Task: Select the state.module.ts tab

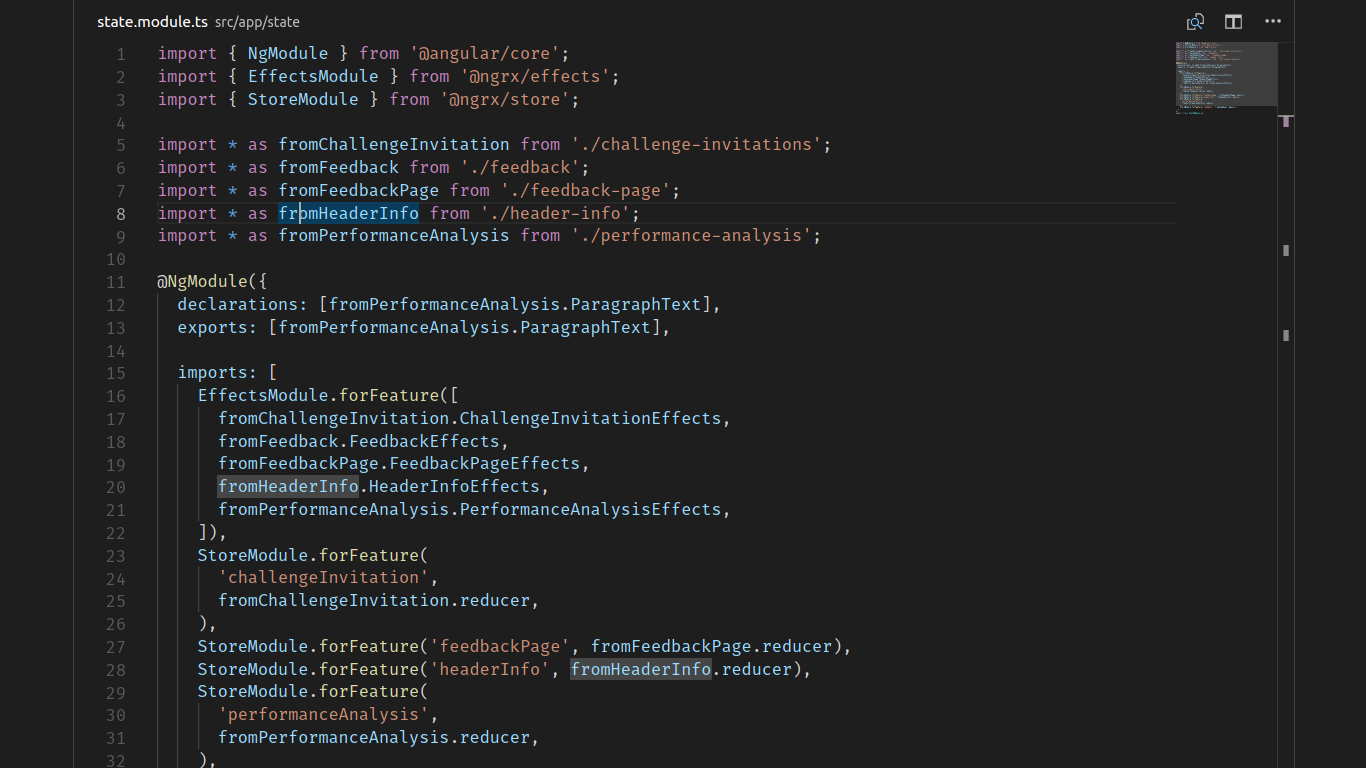Action: 153,21
